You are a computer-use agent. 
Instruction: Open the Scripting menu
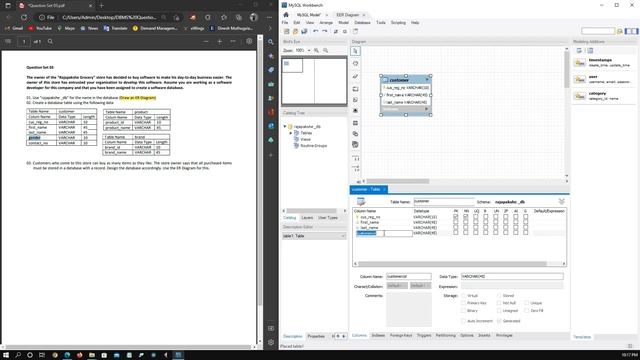pos(398,22)
